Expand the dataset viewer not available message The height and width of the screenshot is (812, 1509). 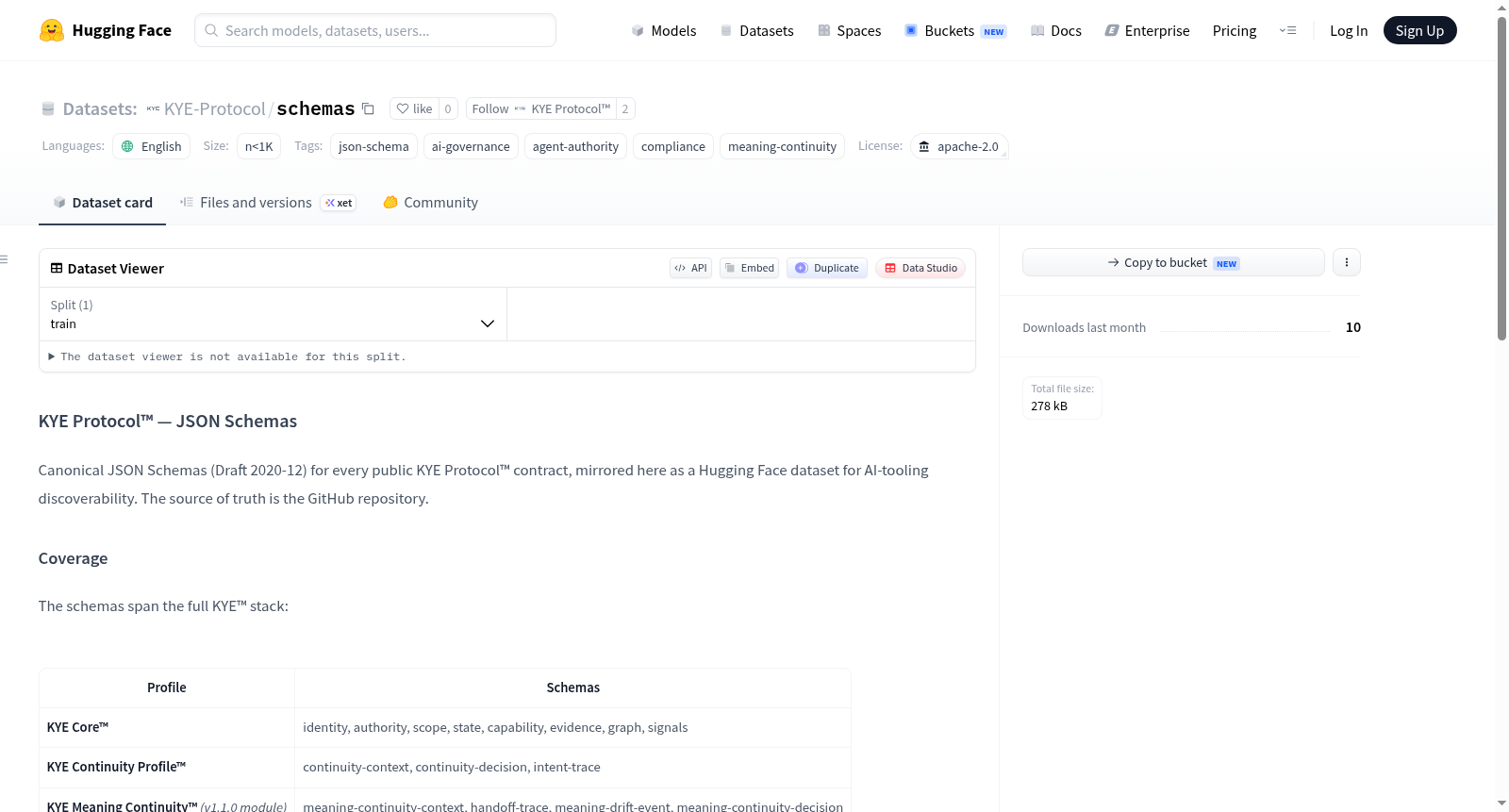tap(227, 356)
